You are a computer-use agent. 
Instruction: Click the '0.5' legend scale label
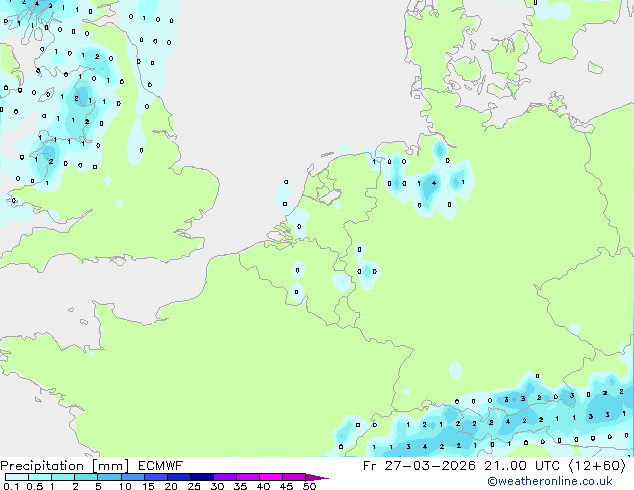35,486
